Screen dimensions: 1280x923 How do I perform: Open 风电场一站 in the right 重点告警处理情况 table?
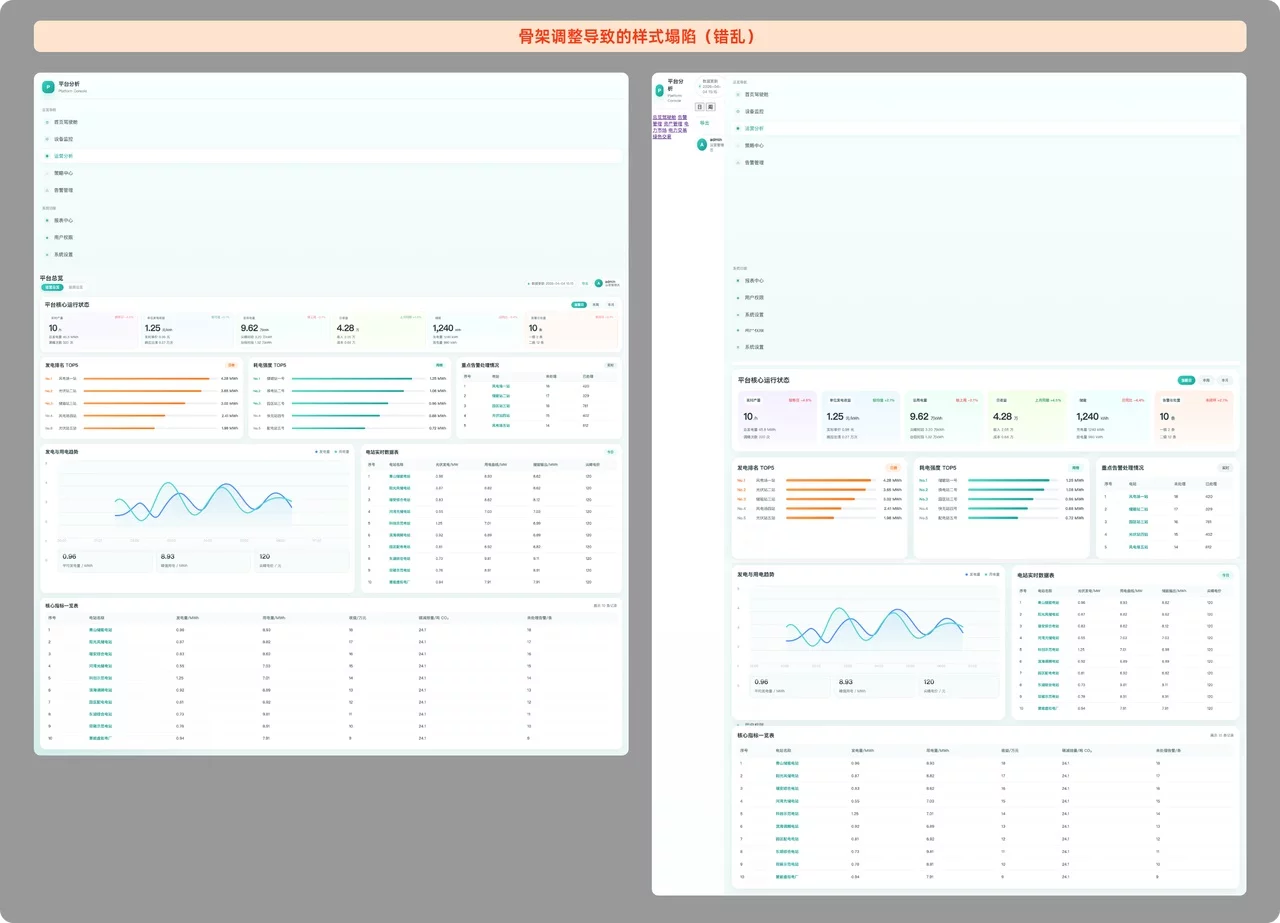tap(1139, 496)
